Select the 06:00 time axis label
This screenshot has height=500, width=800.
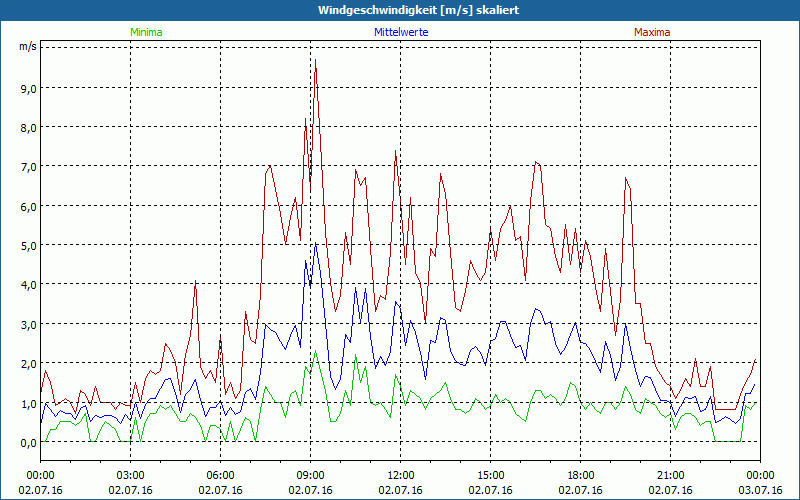pyautogui.click(x=221, y=475)
